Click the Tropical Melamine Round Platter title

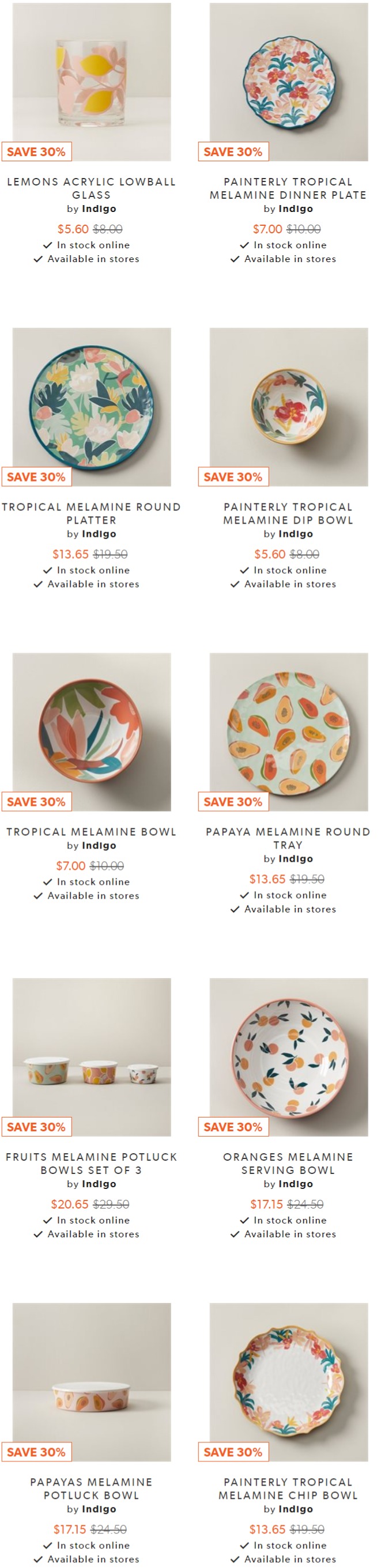[x=91, y=514]
